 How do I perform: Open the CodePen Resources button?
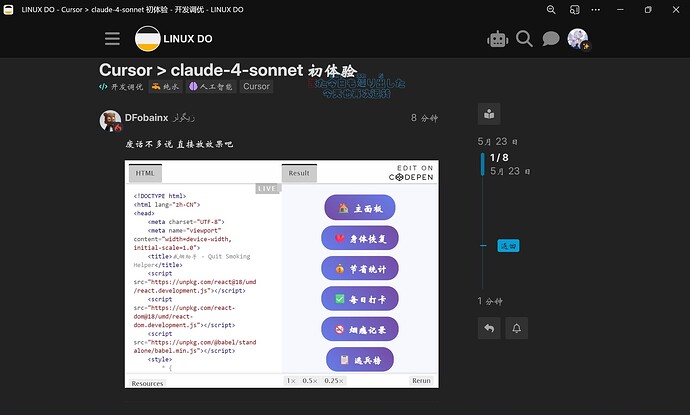pos(147,383)
